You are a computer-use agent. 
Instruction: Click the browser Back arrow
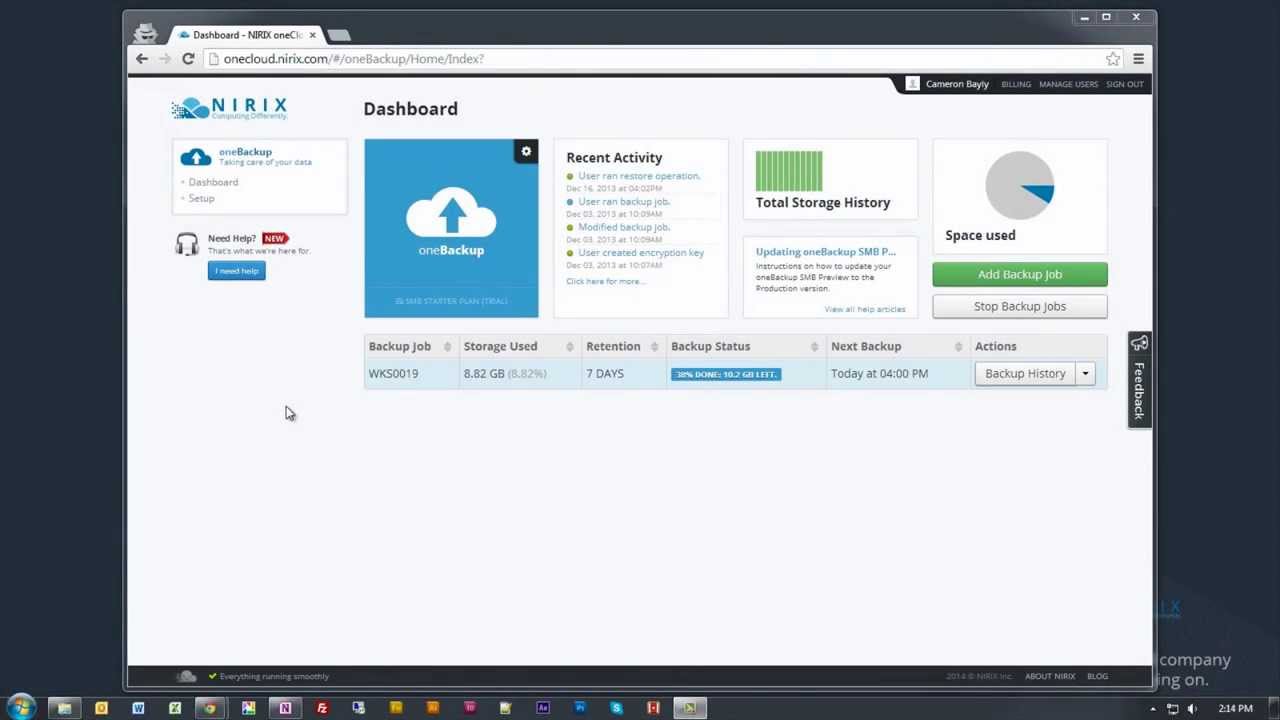click(x=142, y=59)
